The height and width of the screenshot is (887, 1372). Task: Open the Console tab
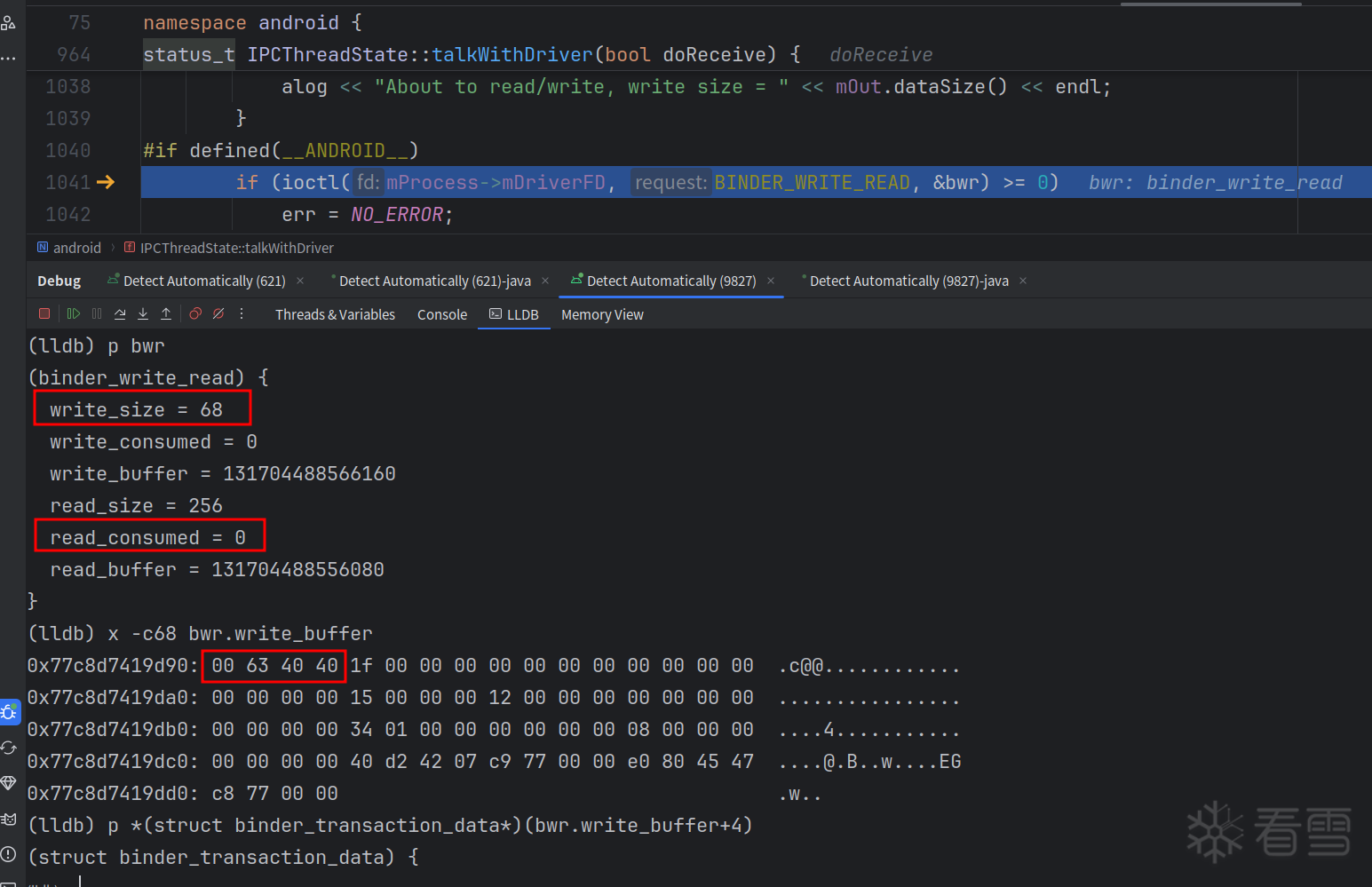click(442, 314)
